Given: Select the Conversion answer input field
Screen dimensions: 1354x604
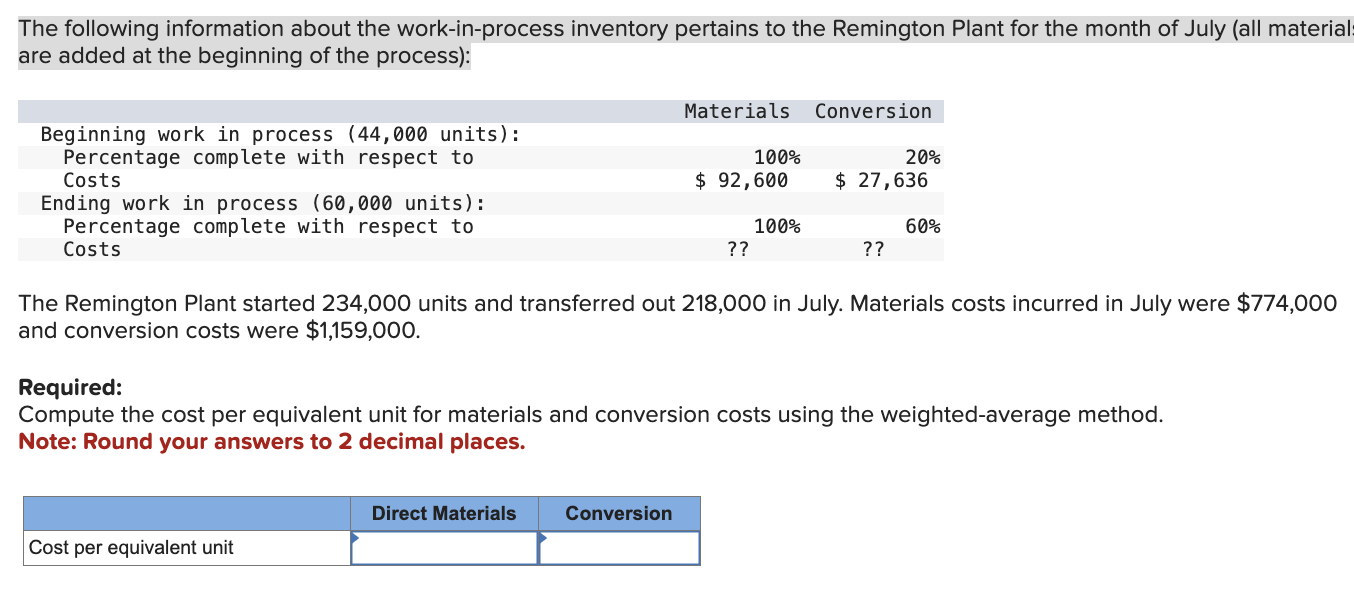Looking at the screenshot, I should [x=620, y=547].
